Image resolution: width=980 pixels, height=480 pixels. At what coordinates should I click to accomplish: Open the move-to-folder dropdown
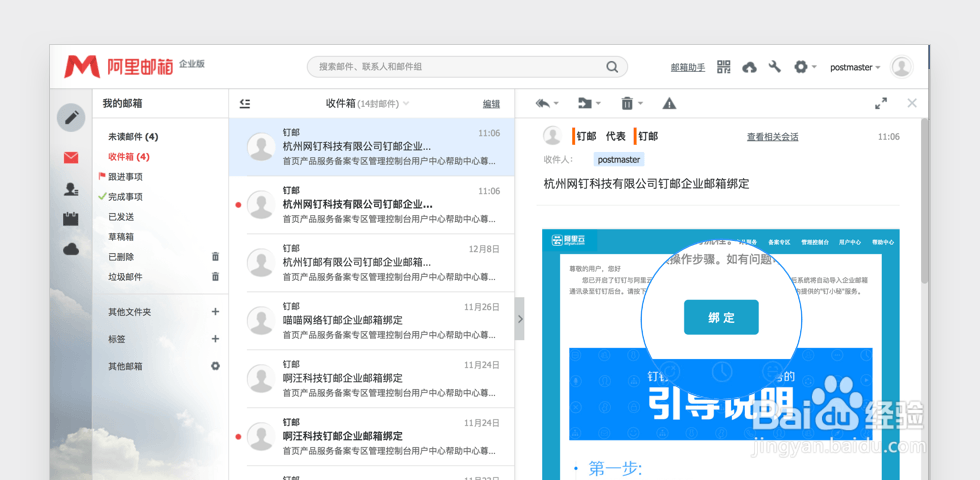tap(589, 104)
